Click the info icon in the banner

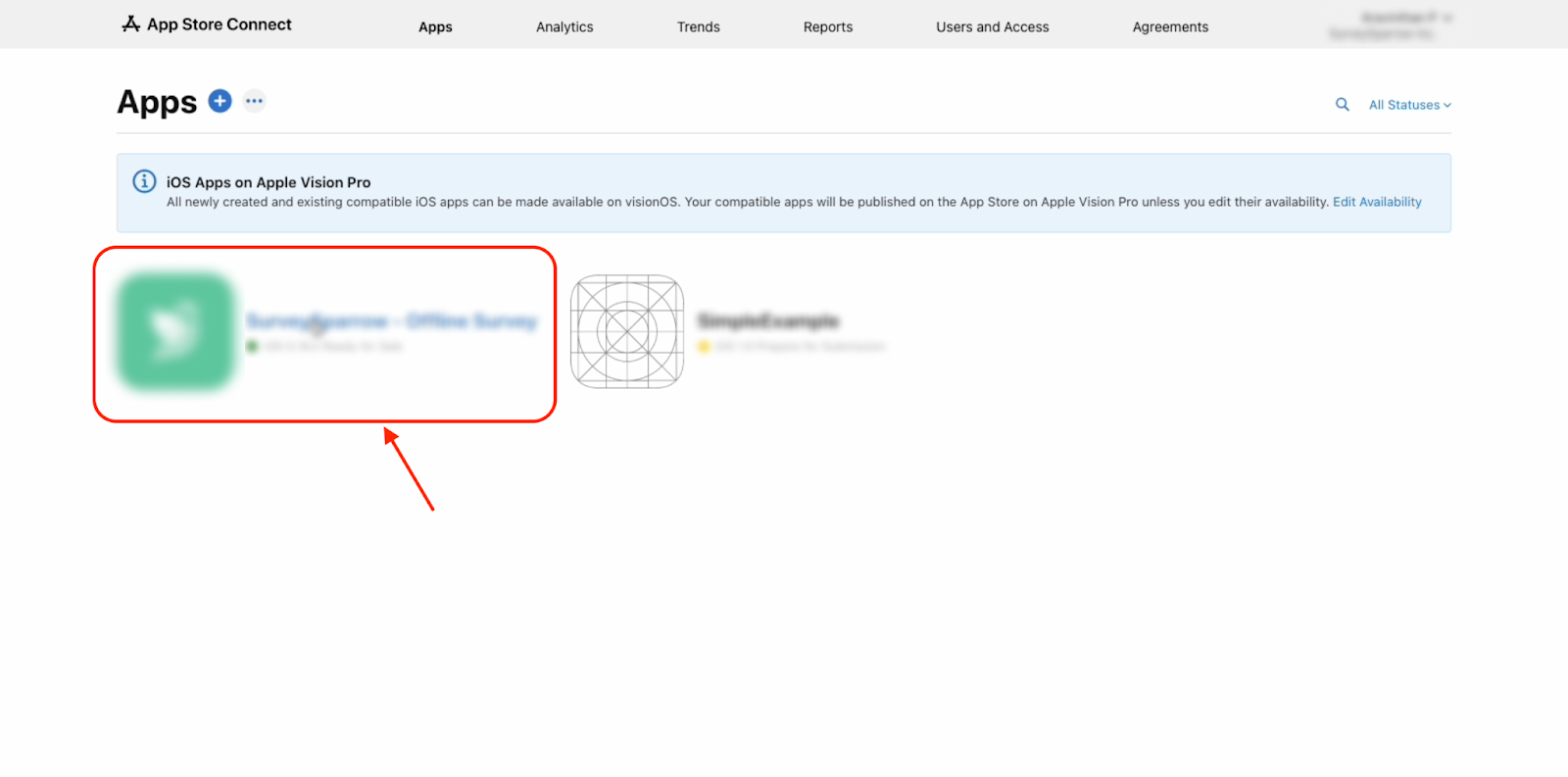pos(144,181)
